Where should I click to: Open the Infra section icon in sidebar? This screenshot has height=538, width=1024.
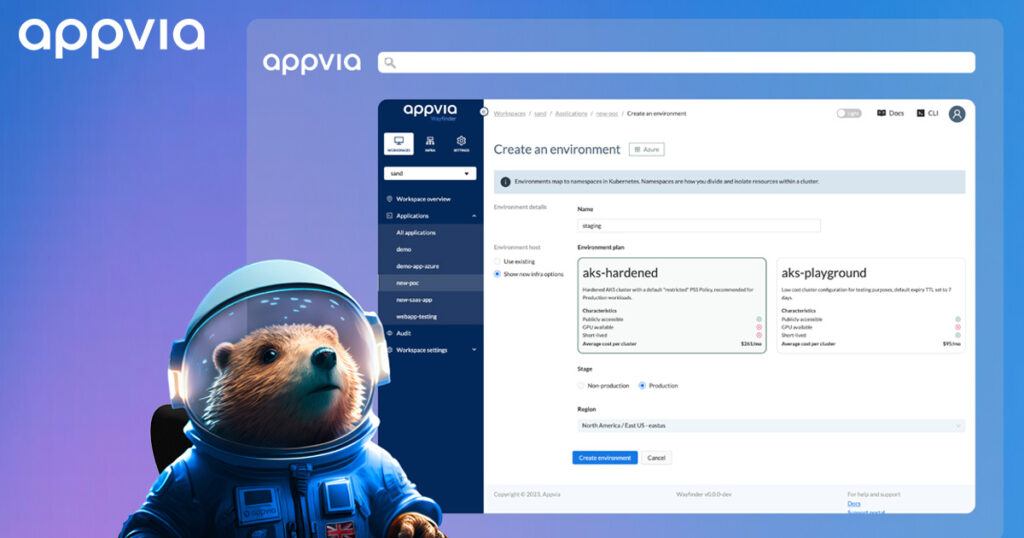[429, 143]
